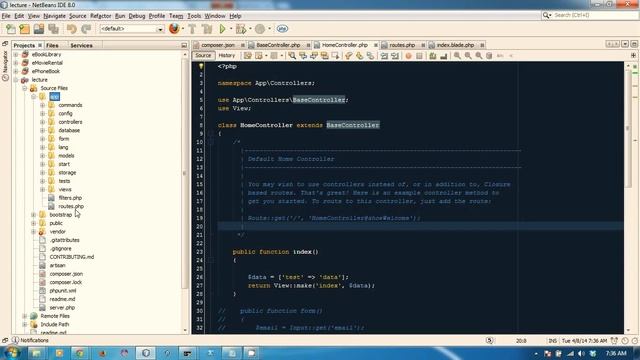Screen dimensions: 640x360
Task: Click the Maximize editor window icon
Action: point(634,44)
